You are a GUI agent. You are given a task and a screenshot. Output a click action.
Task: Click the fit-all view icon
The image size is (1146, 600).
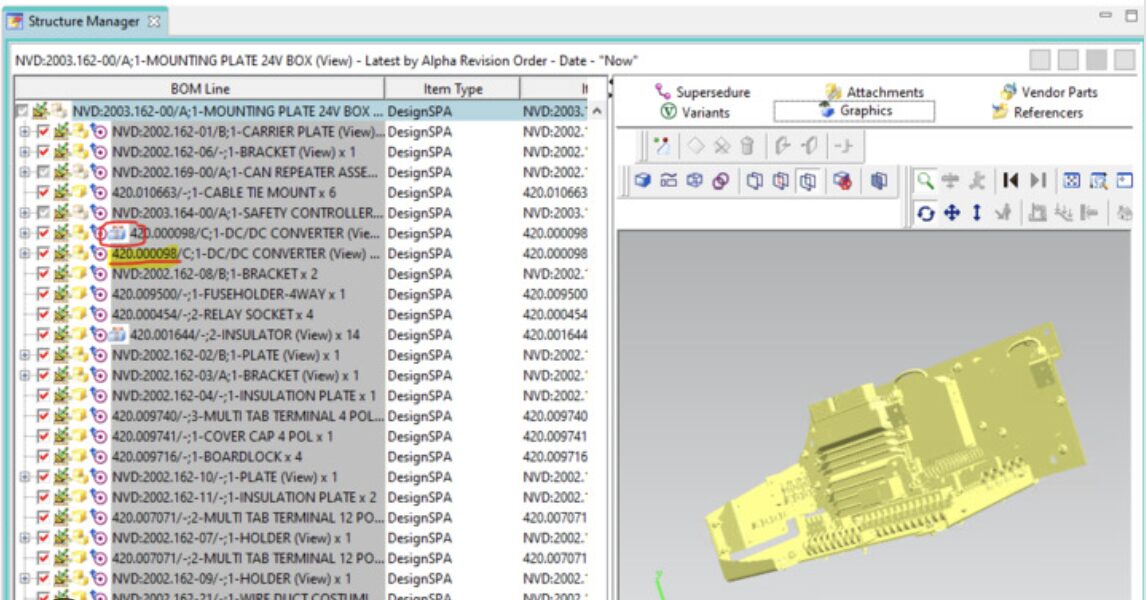[1071, 181]
